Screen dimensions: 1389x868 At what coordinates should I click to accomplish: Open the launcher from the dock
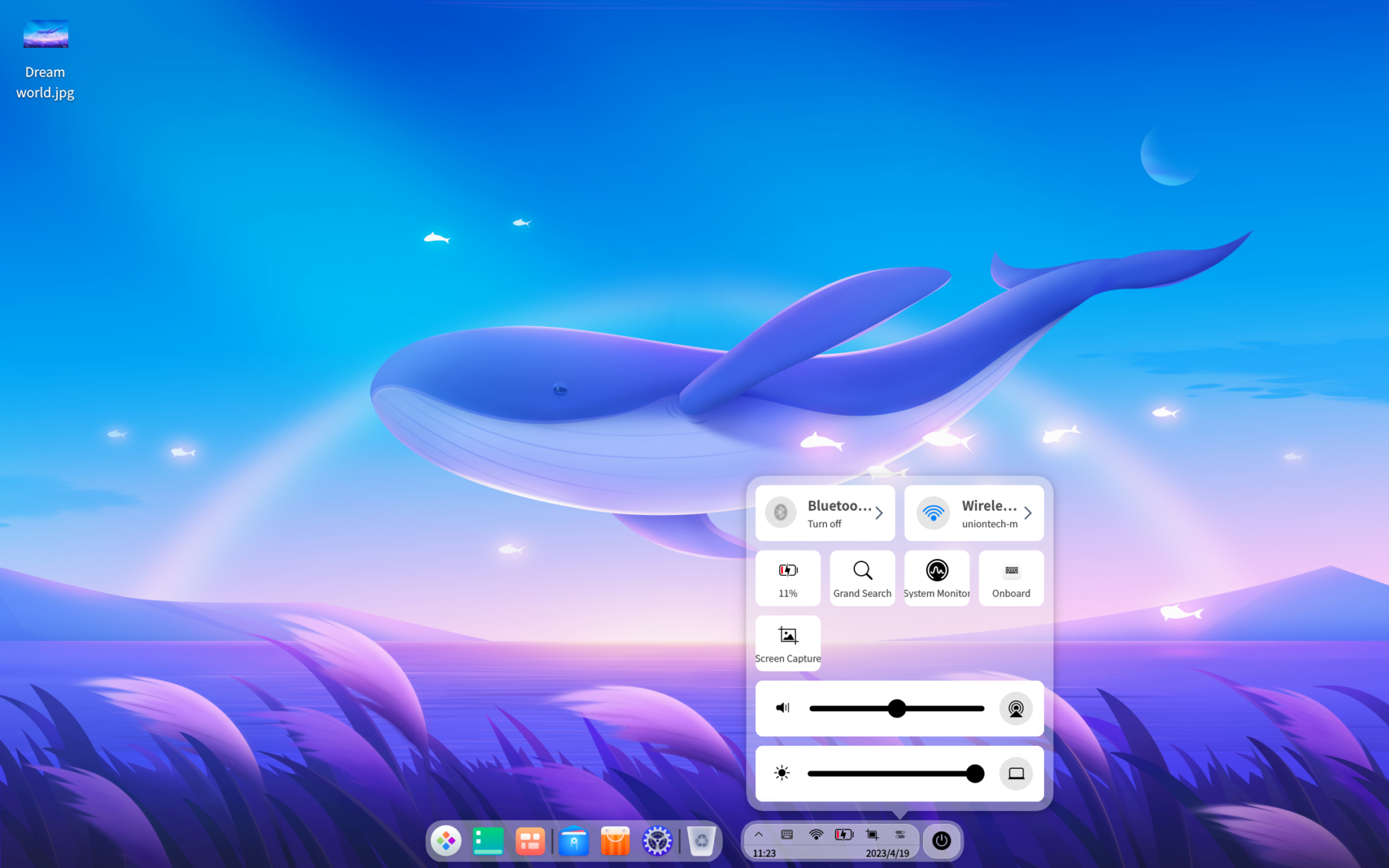446,841
